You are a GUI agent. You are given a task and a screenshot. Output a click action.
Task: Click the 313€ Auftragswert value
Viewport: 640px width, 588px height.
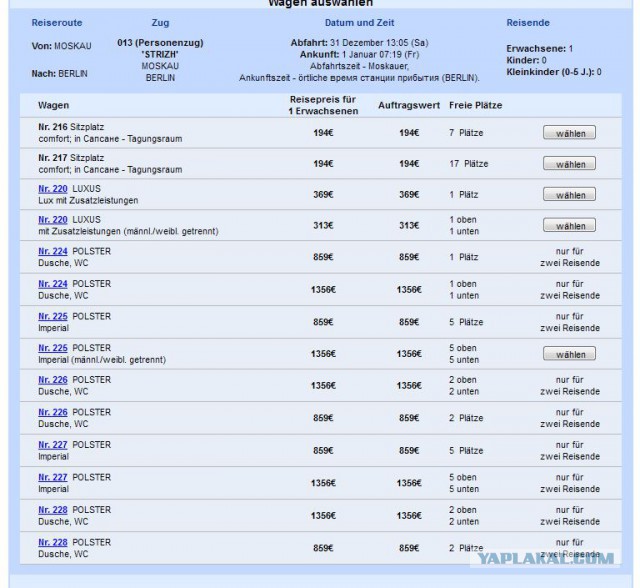tap(409, 226)
